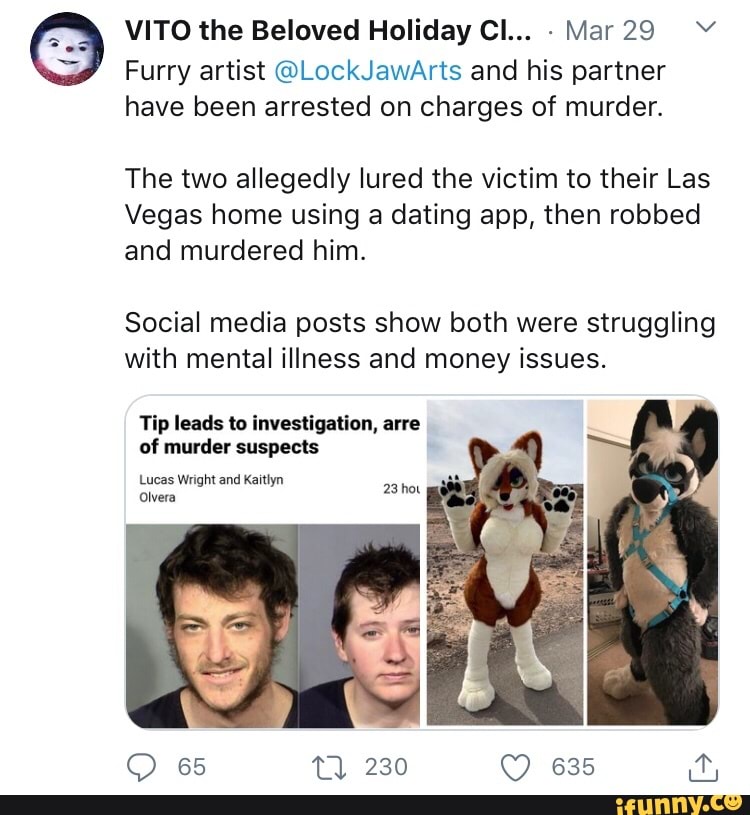
Task: Expand the tweet options chevron
Action: point(706,27)
